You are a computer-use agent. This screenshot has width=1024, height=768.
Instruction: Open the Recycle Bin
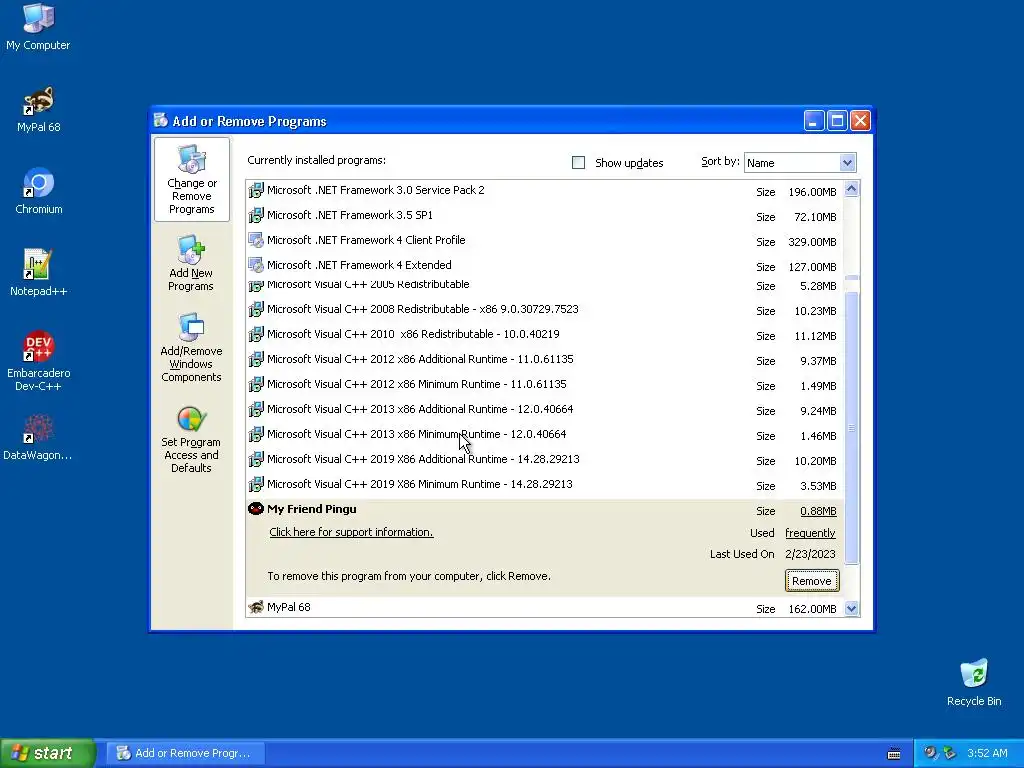(x=974, y=683)
